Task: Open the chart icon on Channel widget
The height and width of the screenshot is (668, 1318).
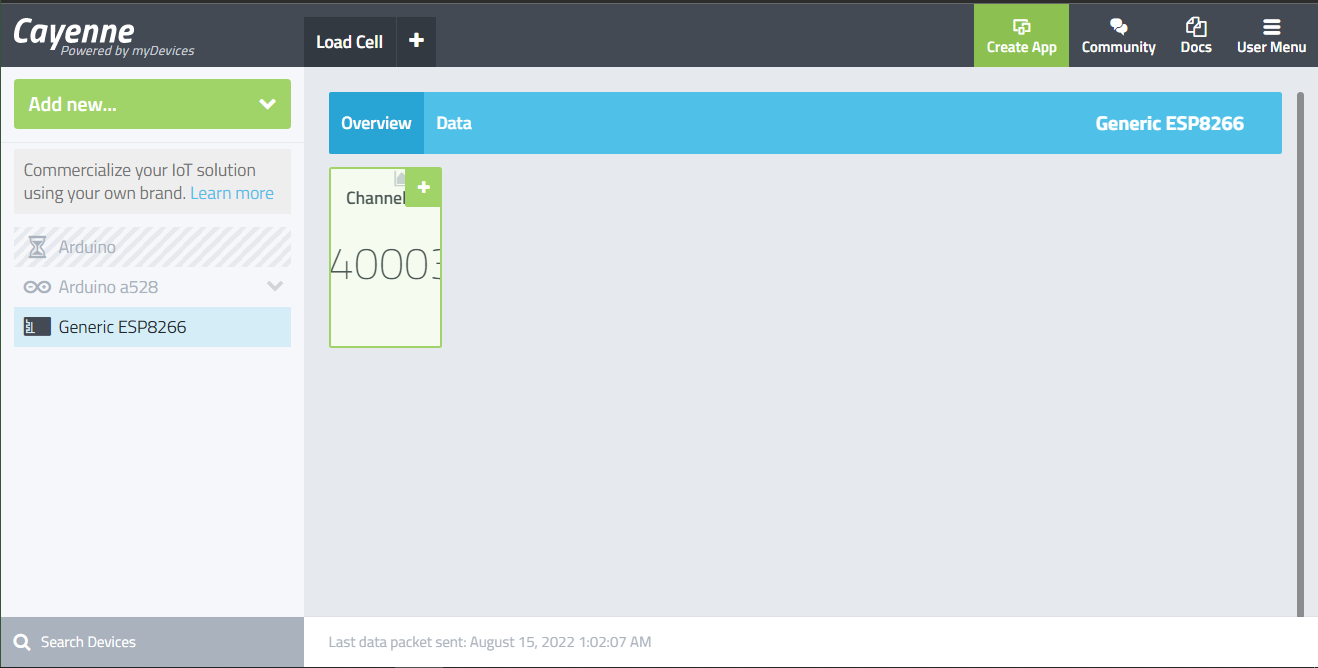Action: point(399,179)
